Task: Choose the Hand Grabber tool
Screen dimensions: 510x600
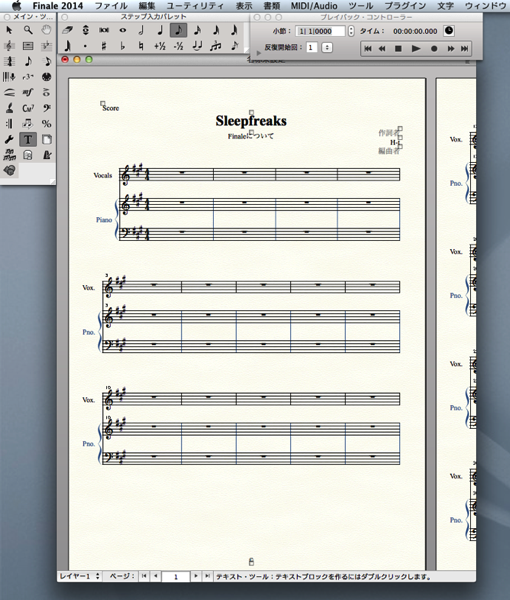Action: (46, 30)
